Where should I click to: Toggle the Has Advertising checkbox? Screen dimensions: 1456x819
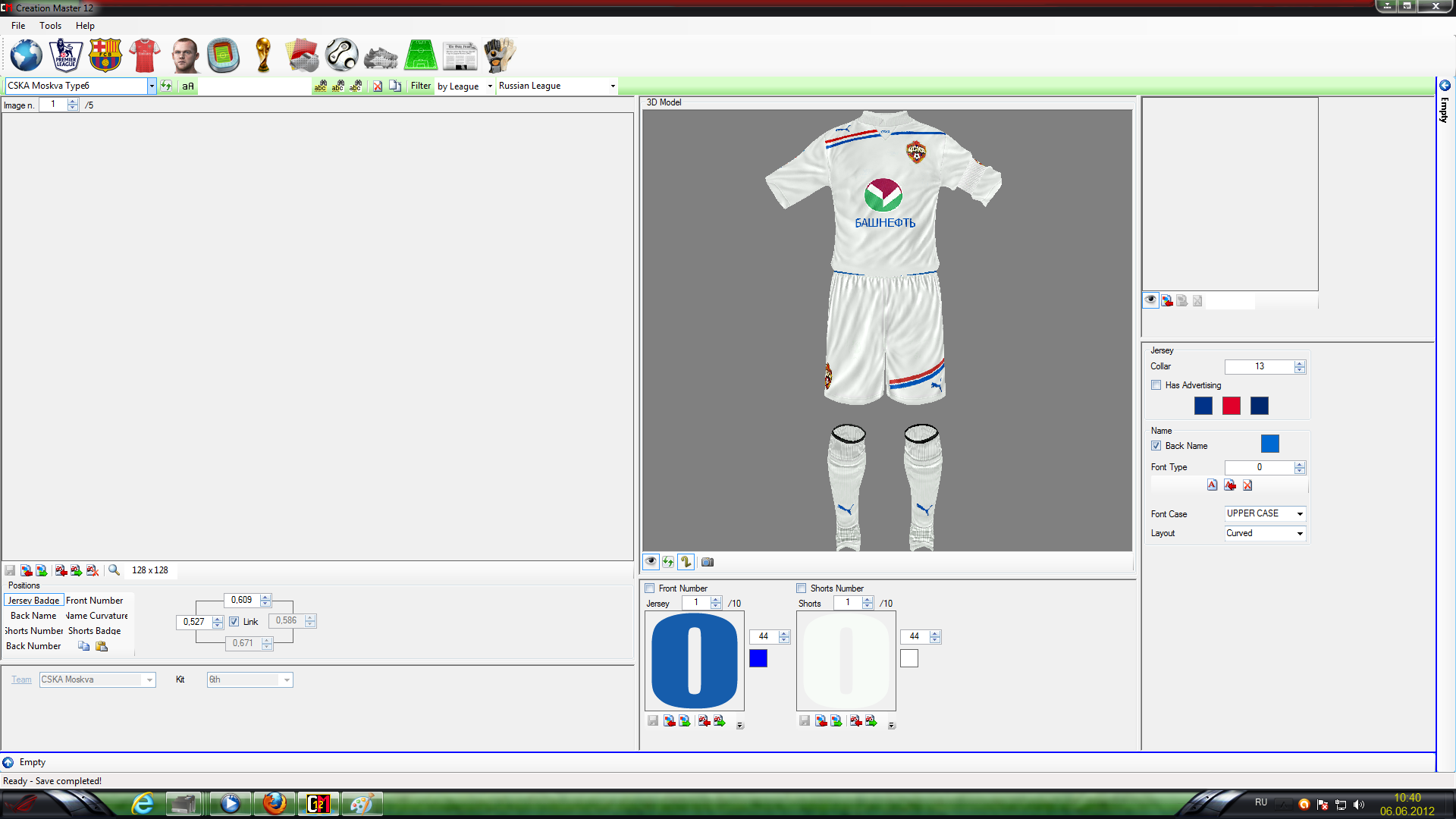[x=1156, y=385]
